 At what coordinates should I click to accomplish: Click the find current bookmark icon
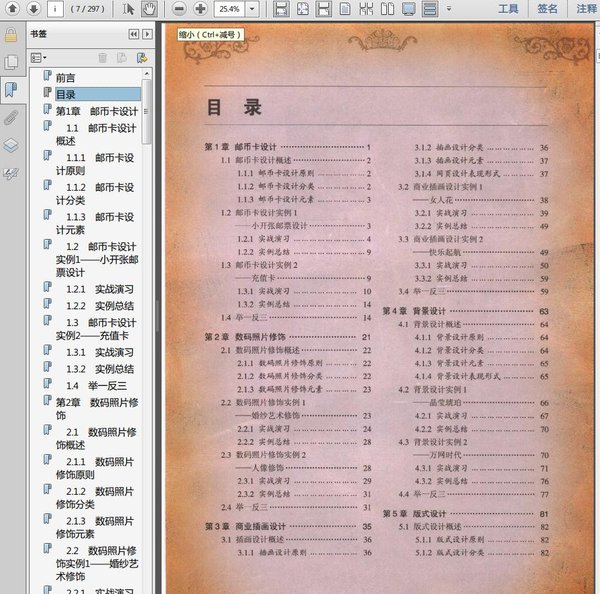142,58
